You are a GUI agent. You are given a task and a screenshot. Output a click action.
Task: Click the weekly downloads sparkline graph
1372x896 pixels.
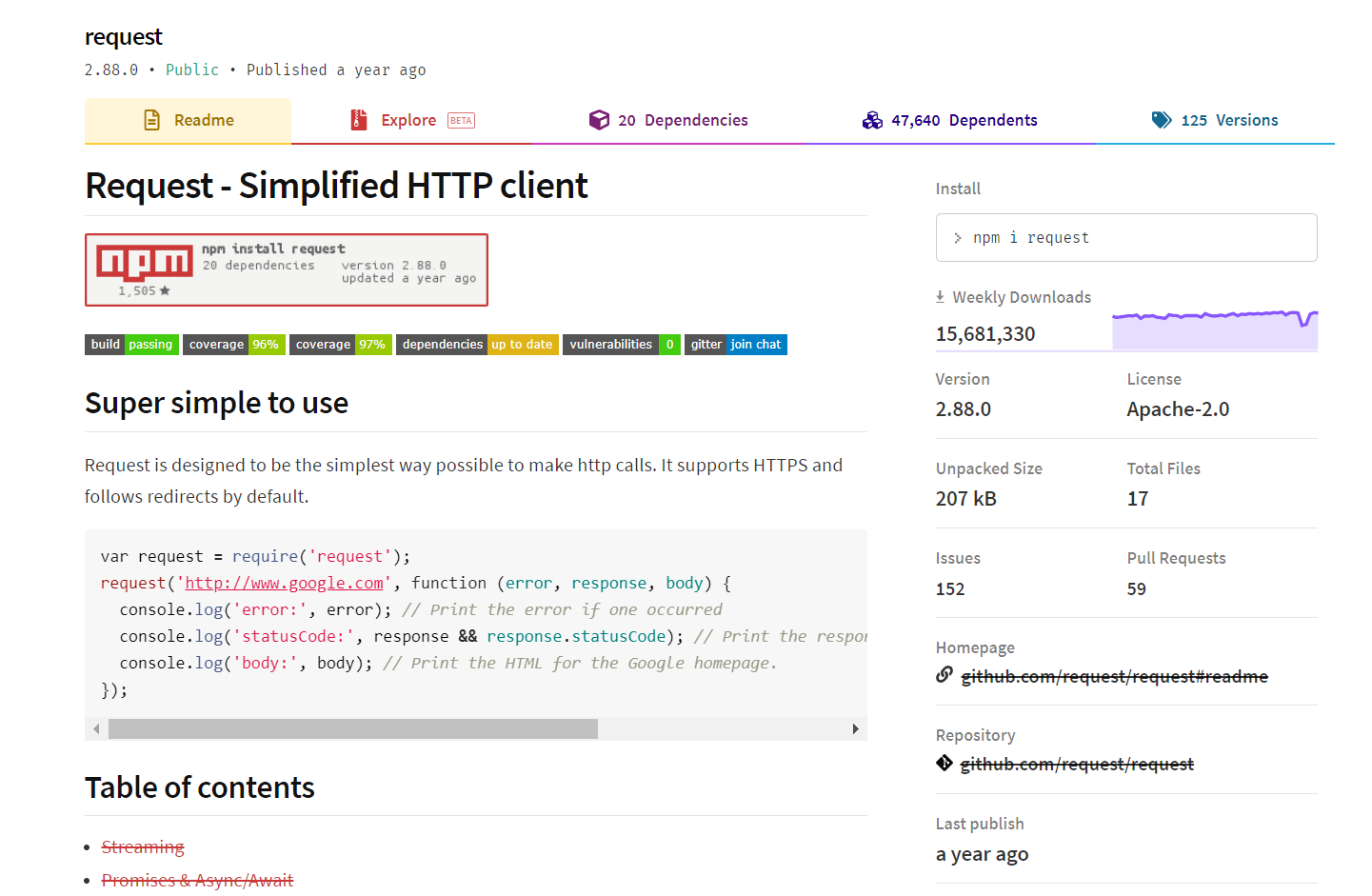[x=1215, y=324]
